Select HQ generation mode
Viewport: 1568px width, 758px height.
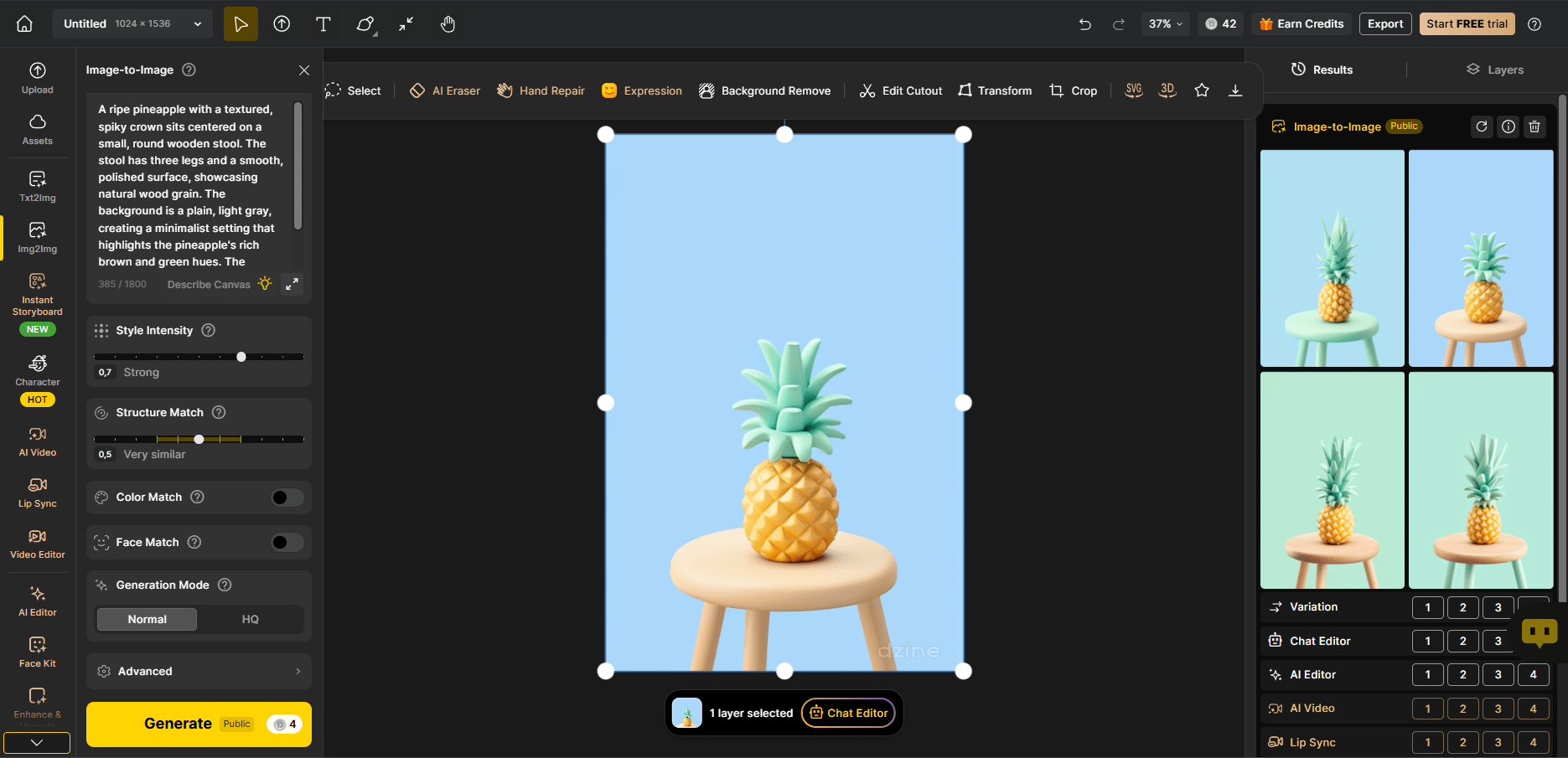[250, 619]
